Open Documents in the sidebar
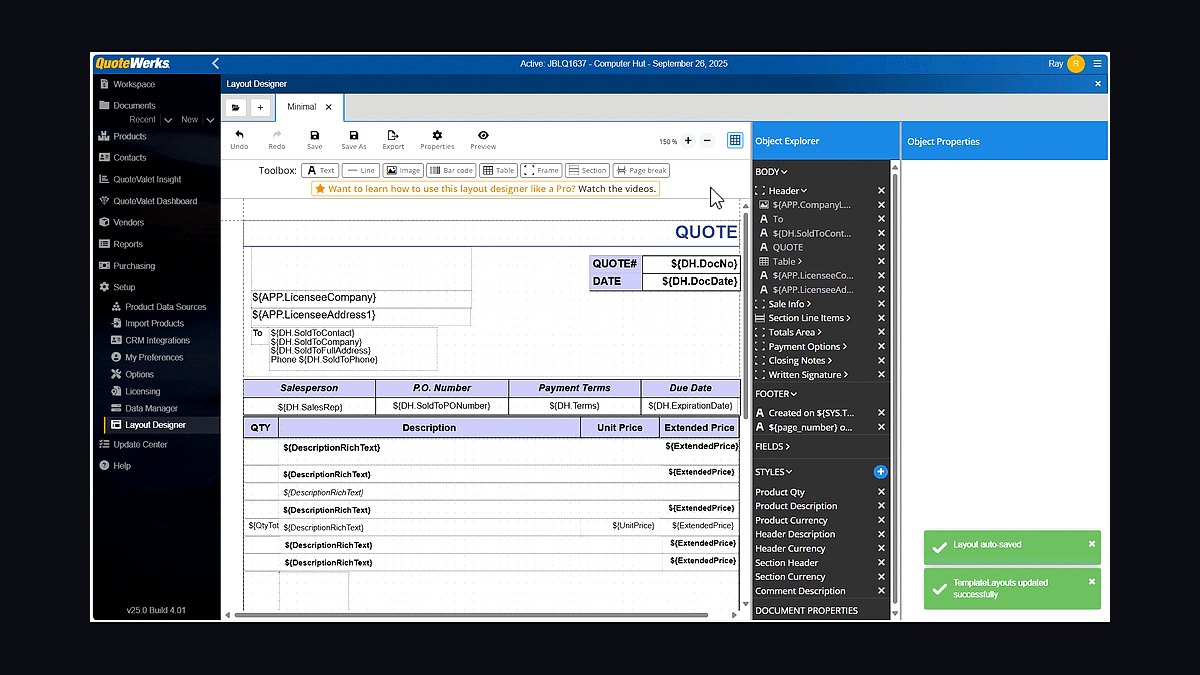 [134, 105]
